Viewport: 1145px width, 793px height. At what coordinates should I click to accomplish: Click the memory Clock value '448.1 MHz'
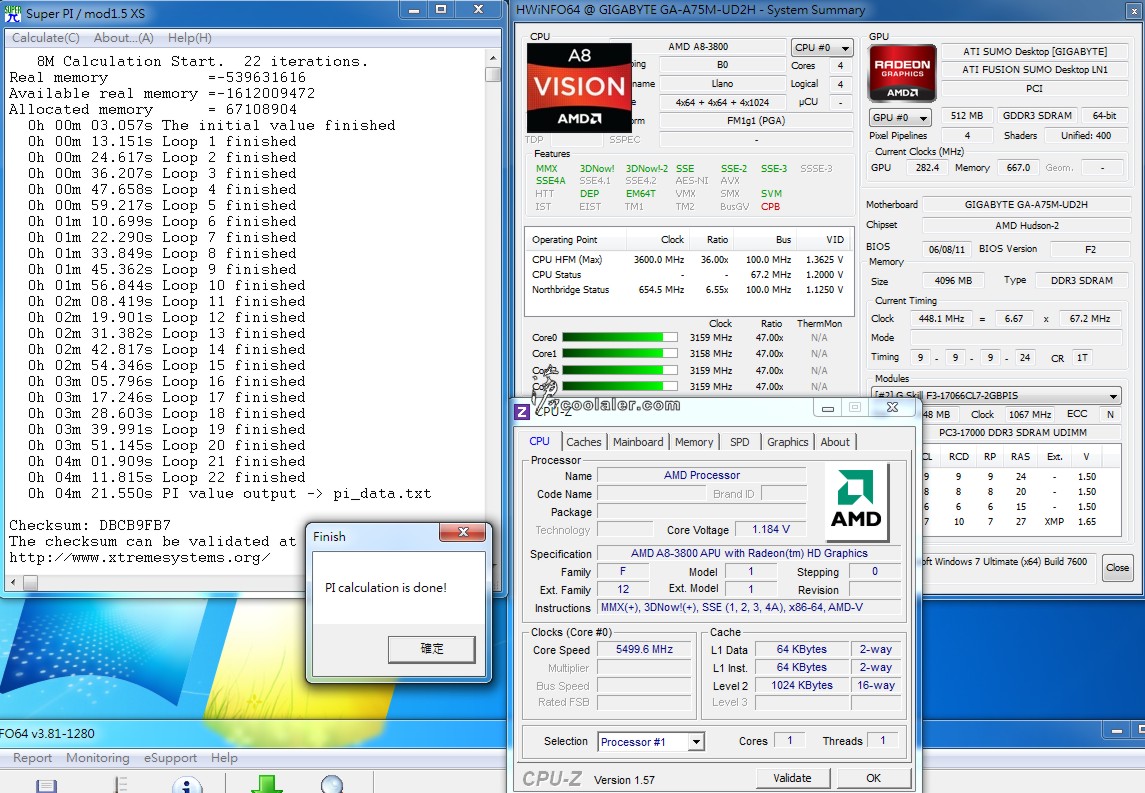(941, 319)
